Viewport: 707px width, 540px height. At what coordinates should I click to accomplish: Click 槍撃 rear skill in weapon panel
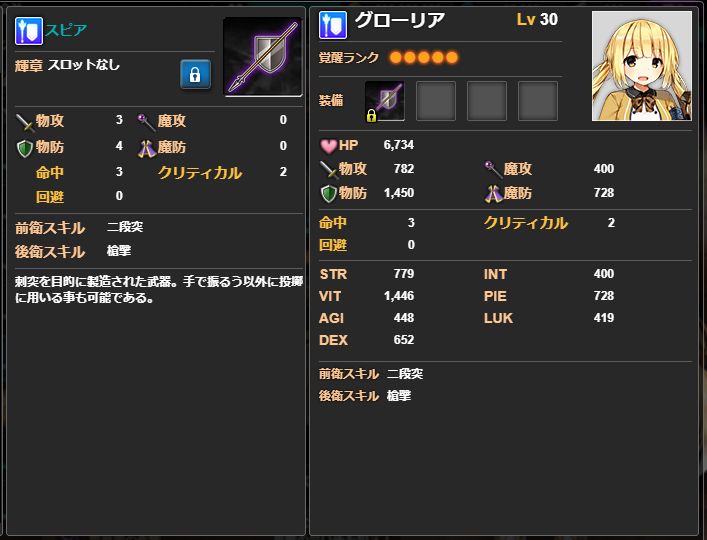click(119, 251)
